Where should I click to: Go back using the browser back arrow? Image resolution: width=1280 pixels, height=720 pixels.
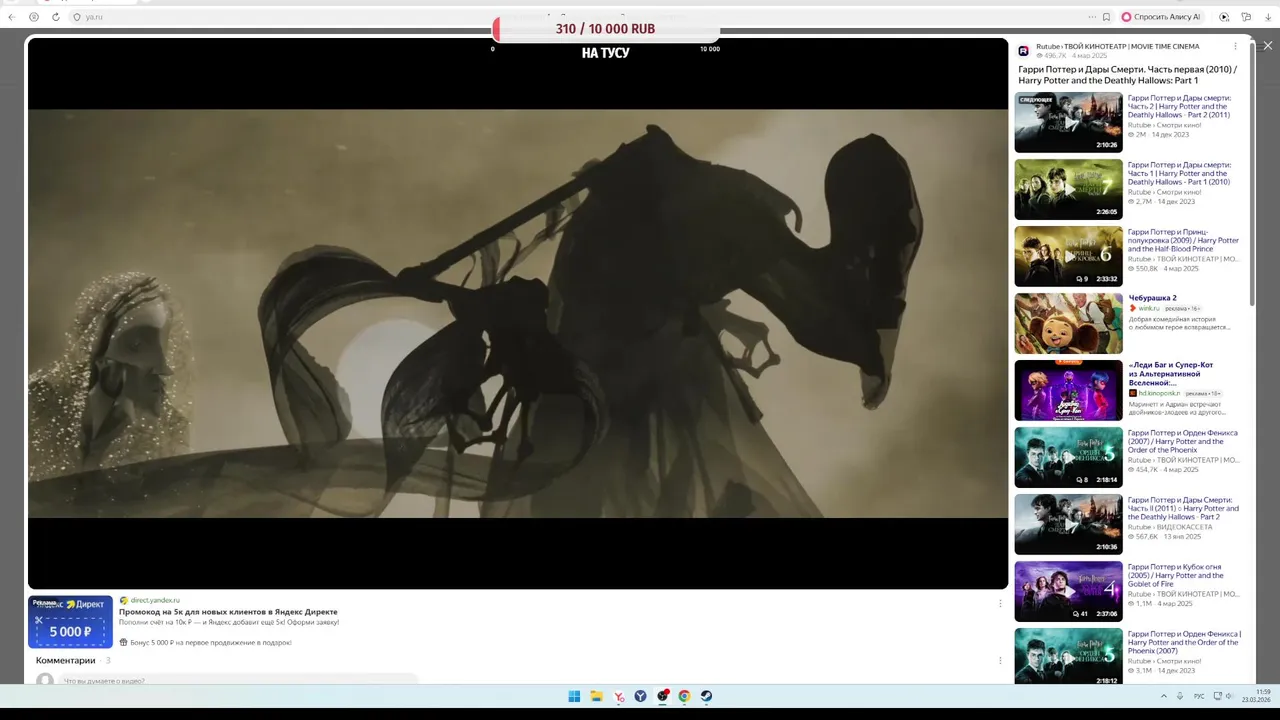point(11,17)
